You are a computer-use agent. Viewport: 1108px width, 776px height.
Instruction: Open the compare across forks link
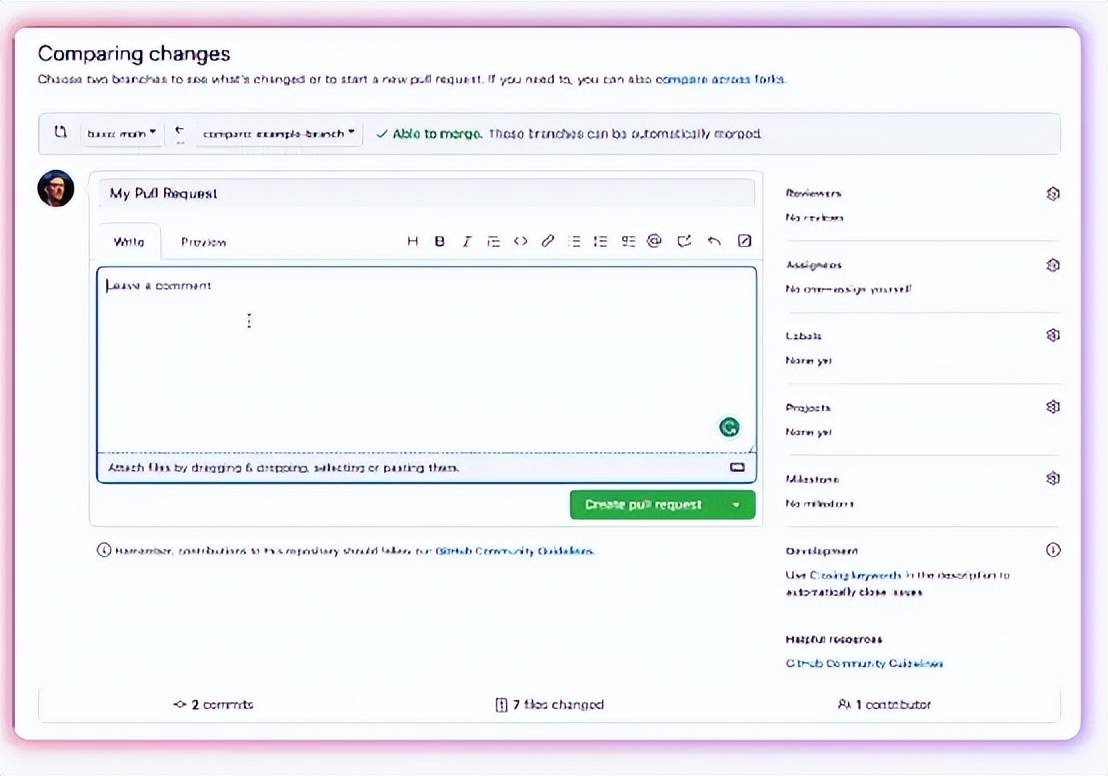720,79
